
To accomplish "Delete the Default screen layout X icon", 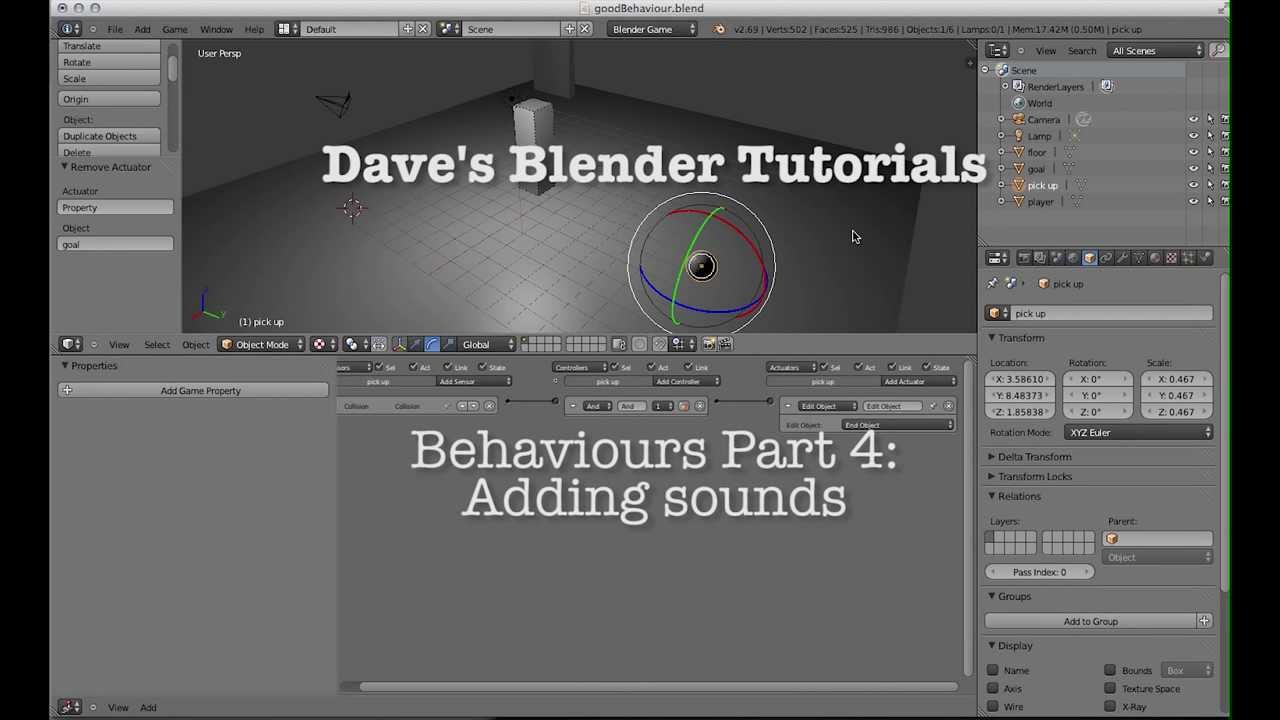I will (x=423, y=29).
